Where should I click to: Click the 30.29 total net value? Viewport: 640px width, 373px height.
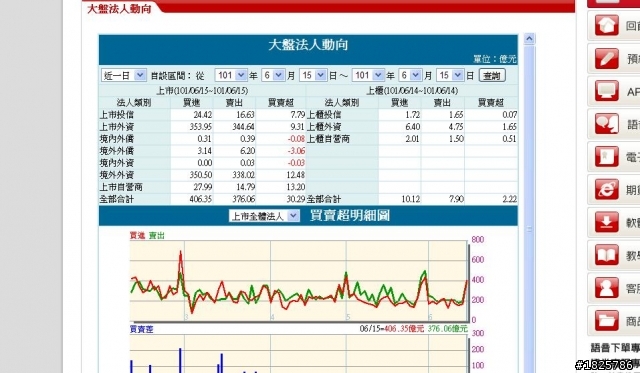coord(296,199)
